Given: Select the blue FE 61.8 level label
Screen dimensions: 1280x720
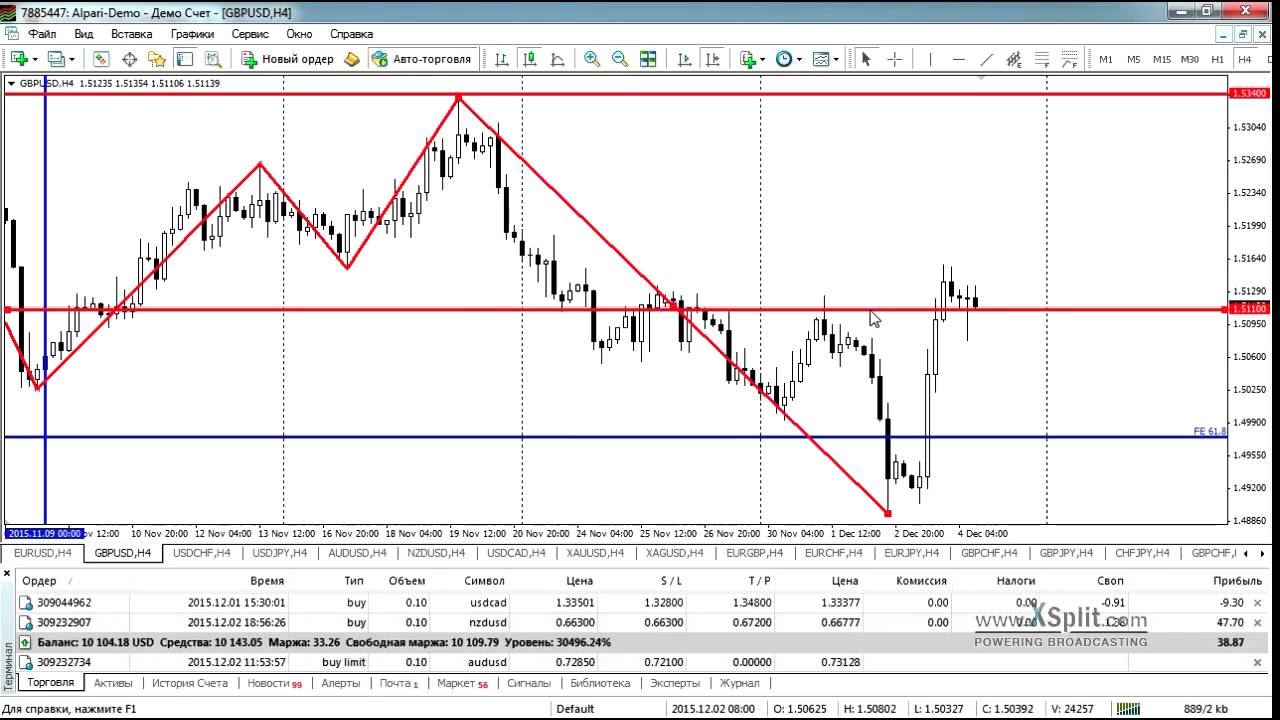Looking at the screenshot, I should 1209,431.
